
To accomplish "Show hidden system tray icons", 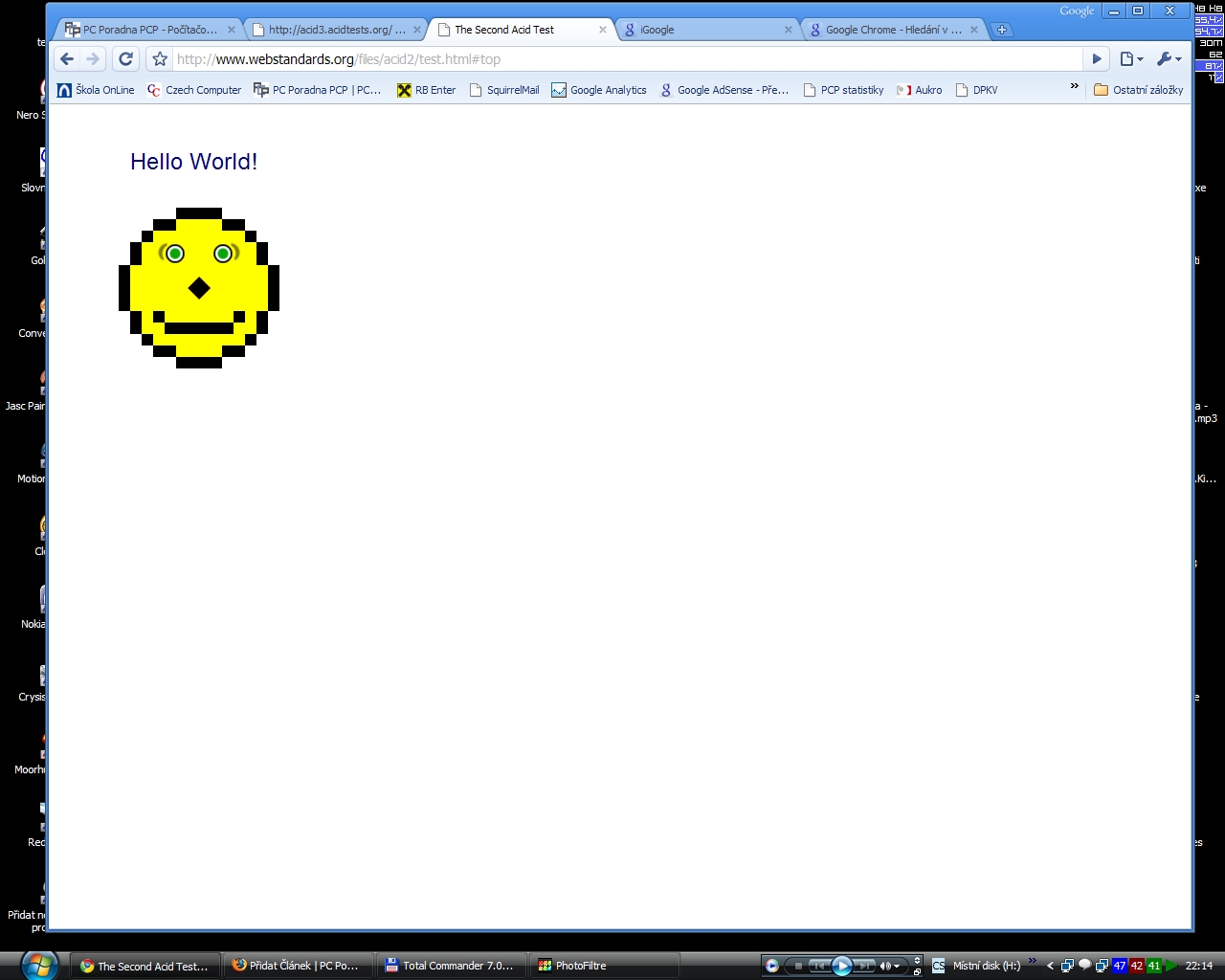I will coord(1050,966).
